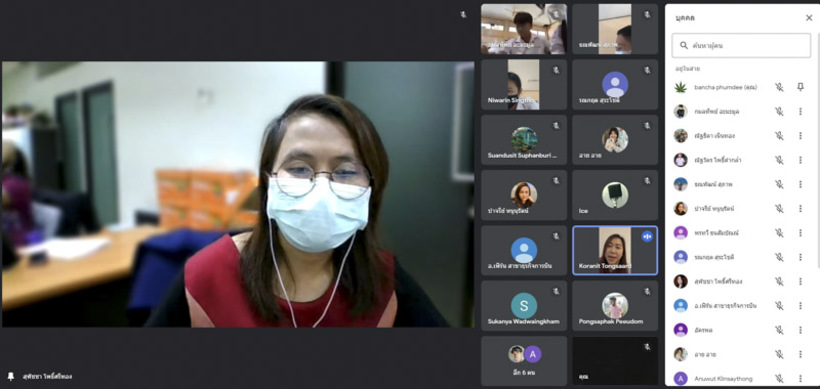Open the Sukanya Wadwaingkham tile

(523, 306)
